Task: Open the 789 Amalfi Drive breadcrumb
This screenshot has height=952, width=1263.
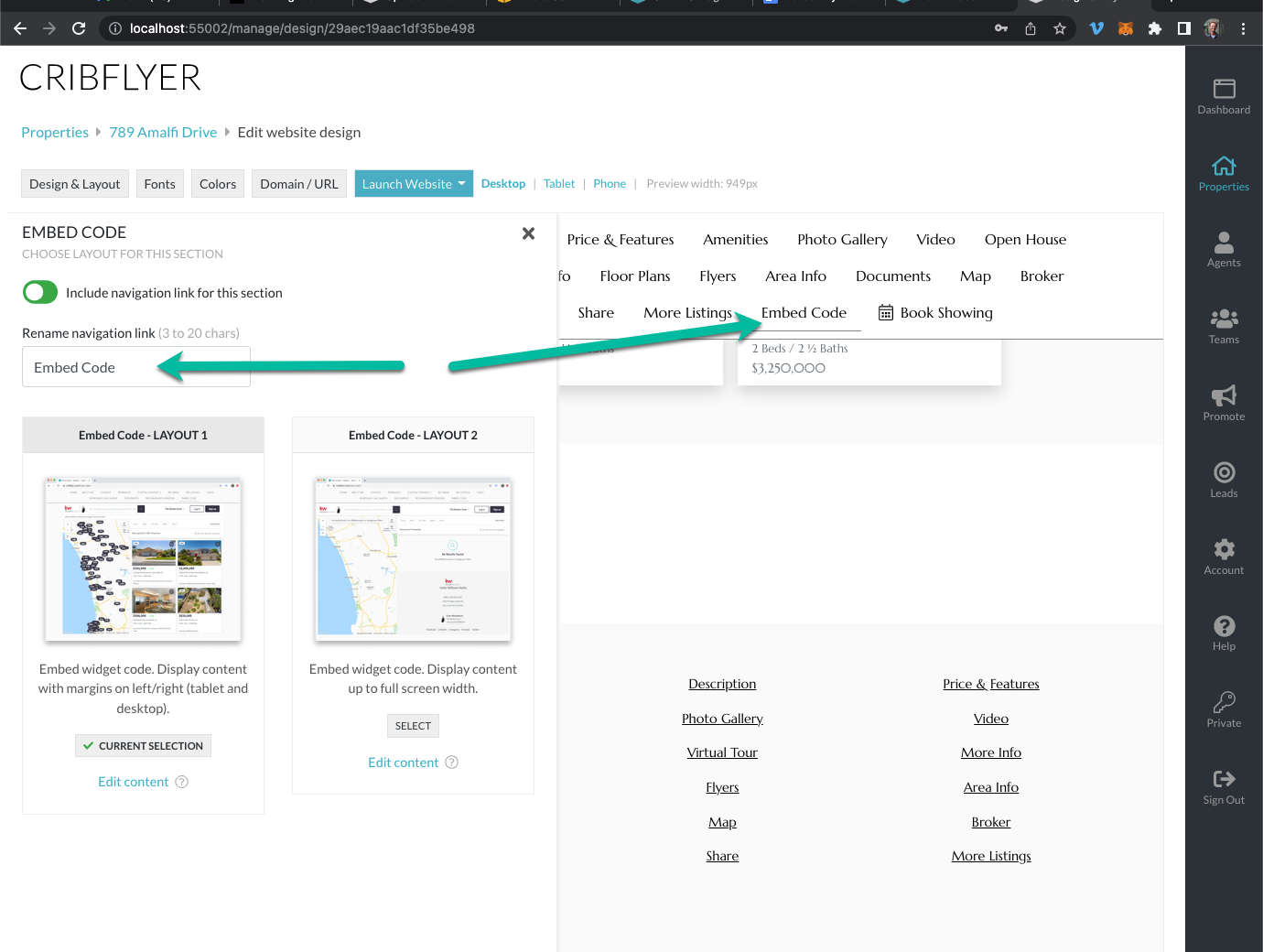Action: click(163, 132)
